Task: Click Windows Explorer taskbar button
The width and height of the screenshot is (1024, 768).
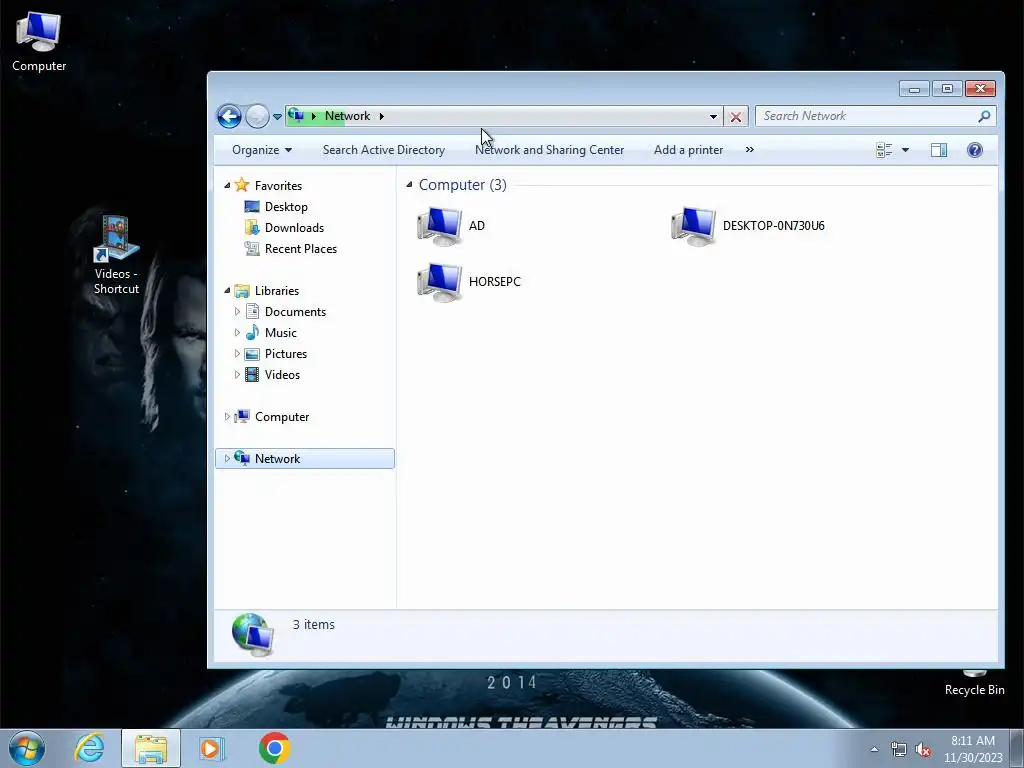Action: click(151, 748)
